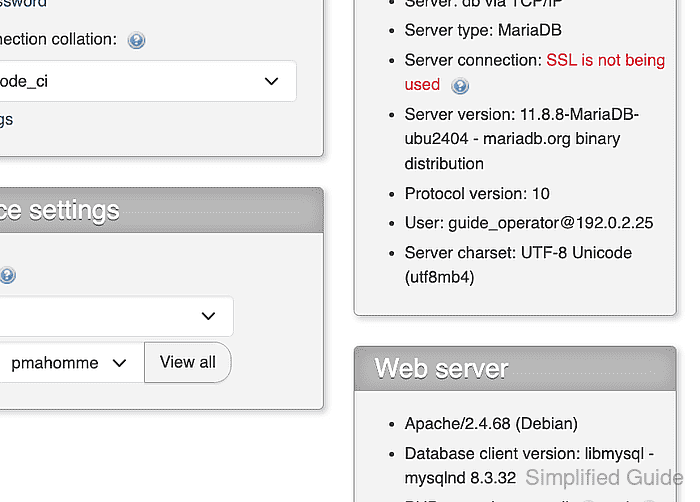The width and height of the screenshot is (700, 502).
Task: Click the View all themes button
Action: click(x=188, y=362)
